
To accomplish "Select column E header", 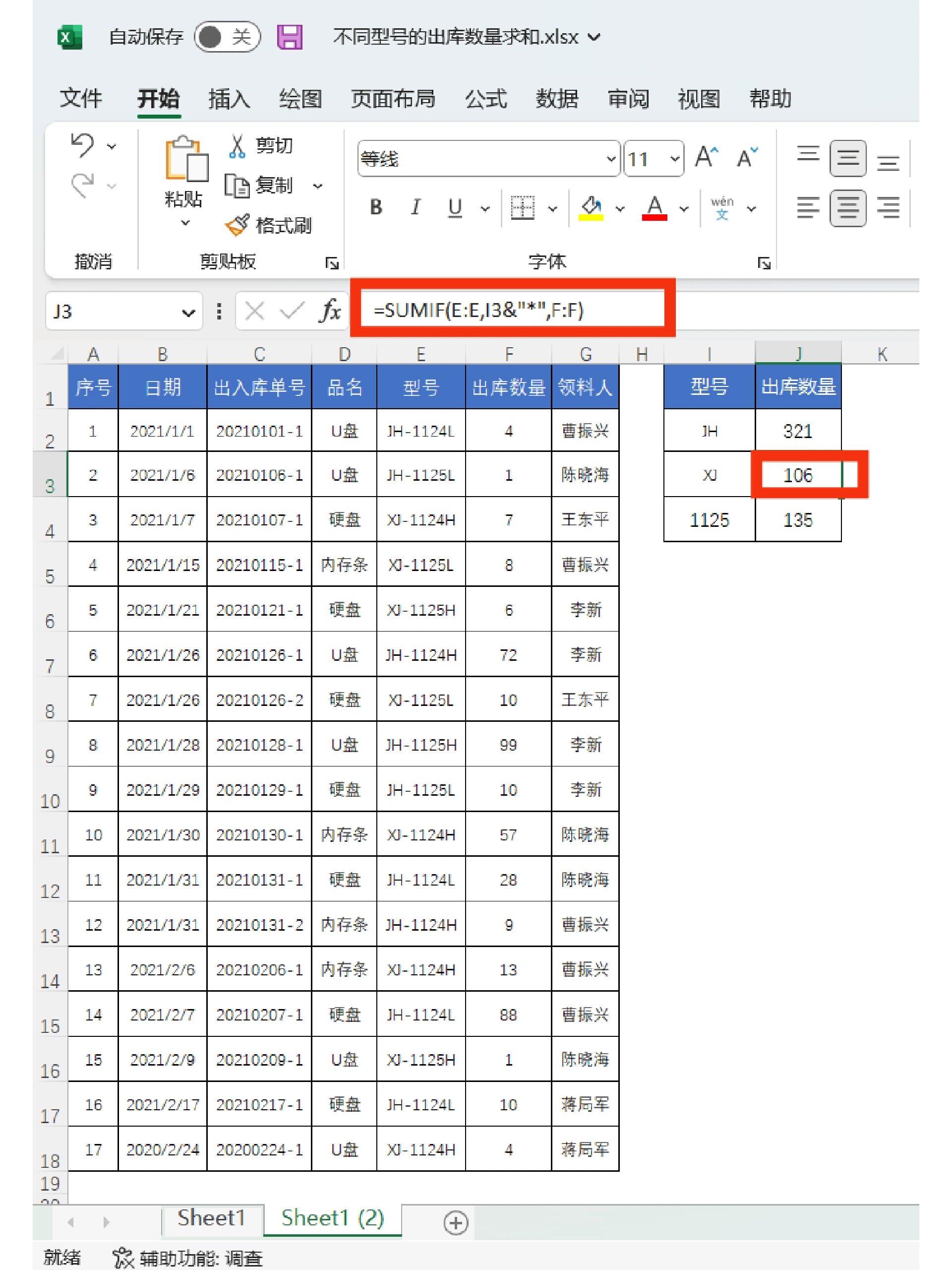I will point(420,354).
